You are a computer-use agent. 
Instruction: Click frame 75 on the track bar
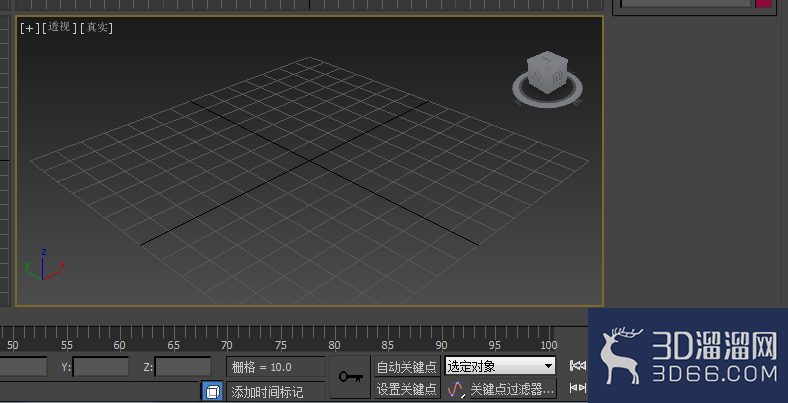pyautogui.click(x=281, y=345)
